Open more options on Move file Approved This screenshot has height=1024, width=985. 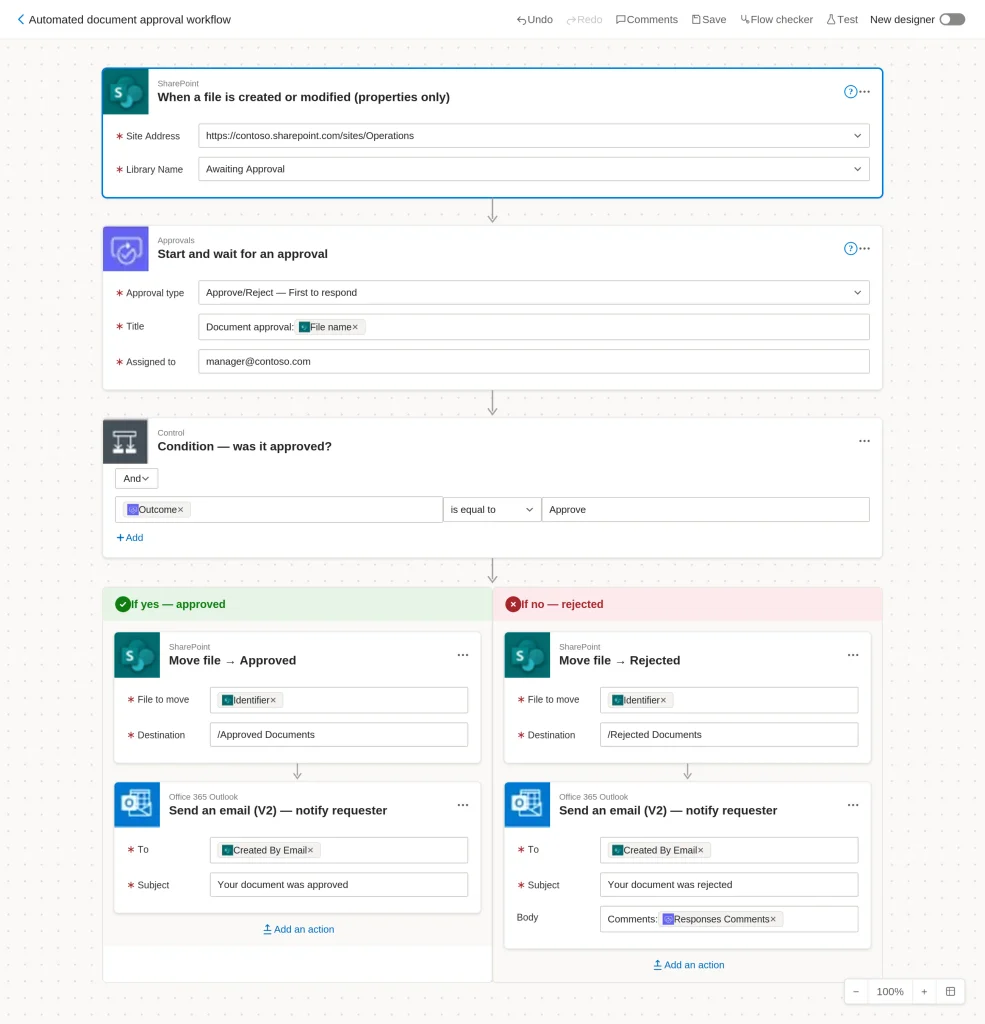click(462, 655)
